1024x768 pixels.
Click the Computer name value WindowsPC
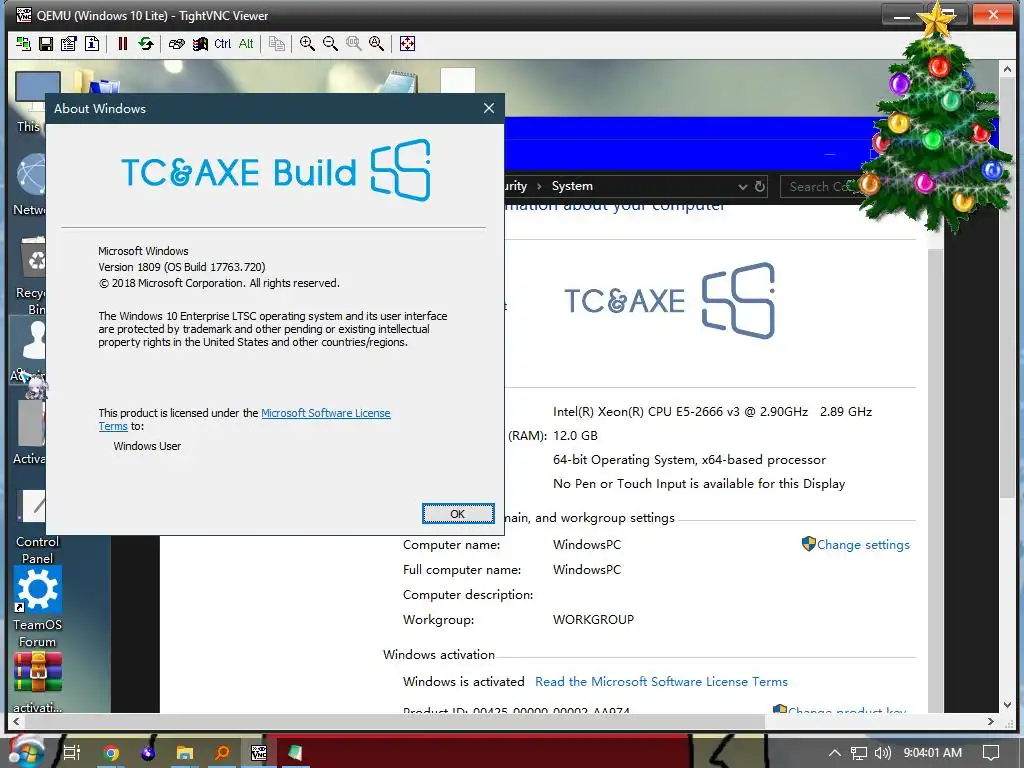pyautogui.click(x=586, y=545)
